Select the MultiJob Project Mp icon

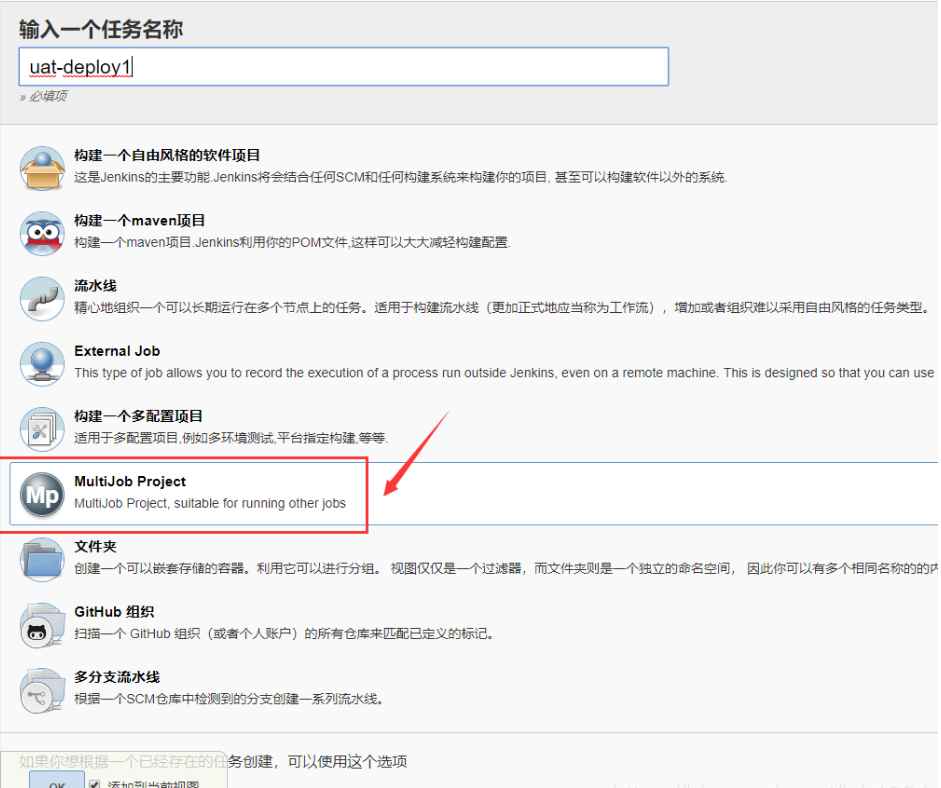(x=42, y=495)
